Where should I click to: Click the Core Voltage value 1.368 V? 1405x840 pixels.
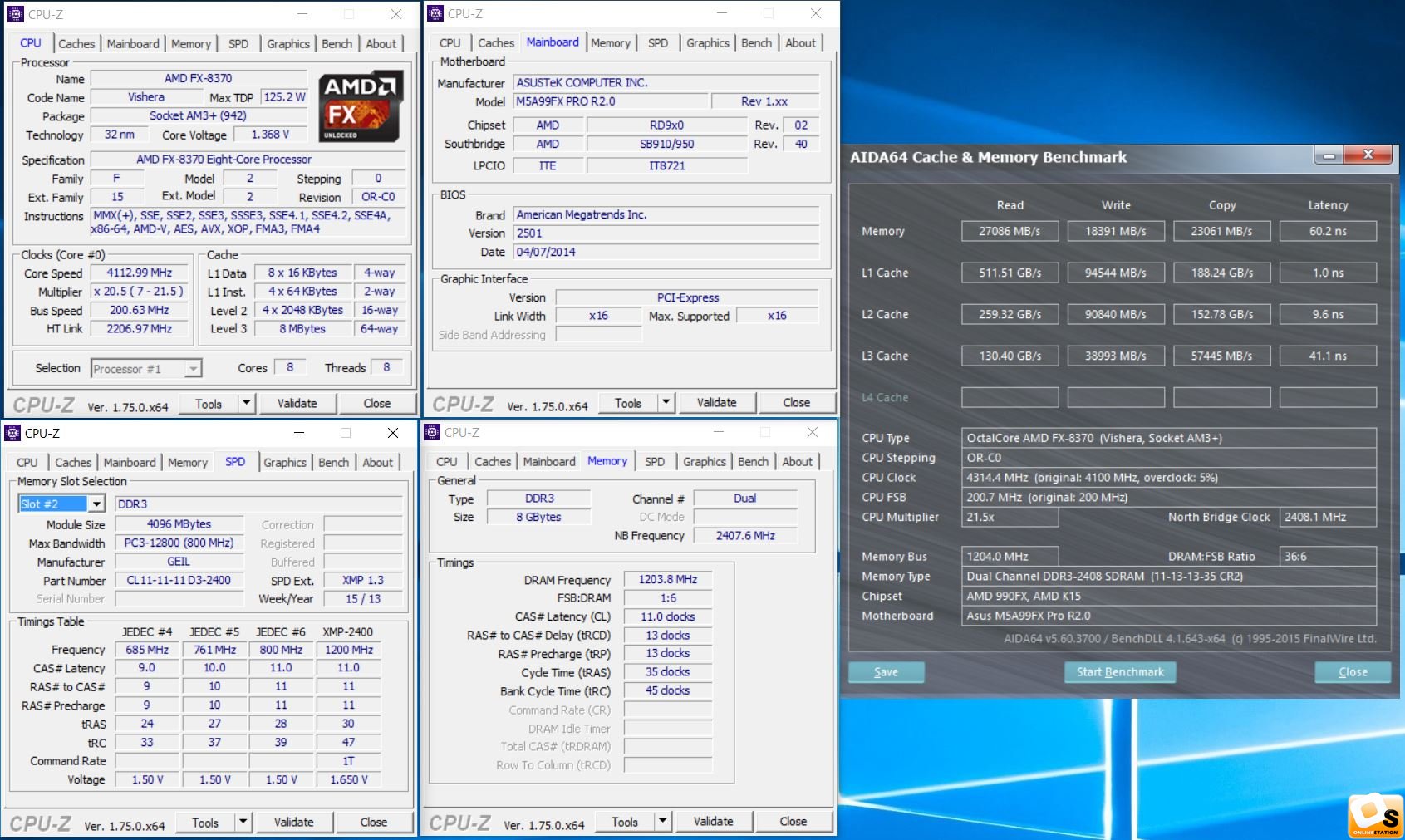point(271,135)
